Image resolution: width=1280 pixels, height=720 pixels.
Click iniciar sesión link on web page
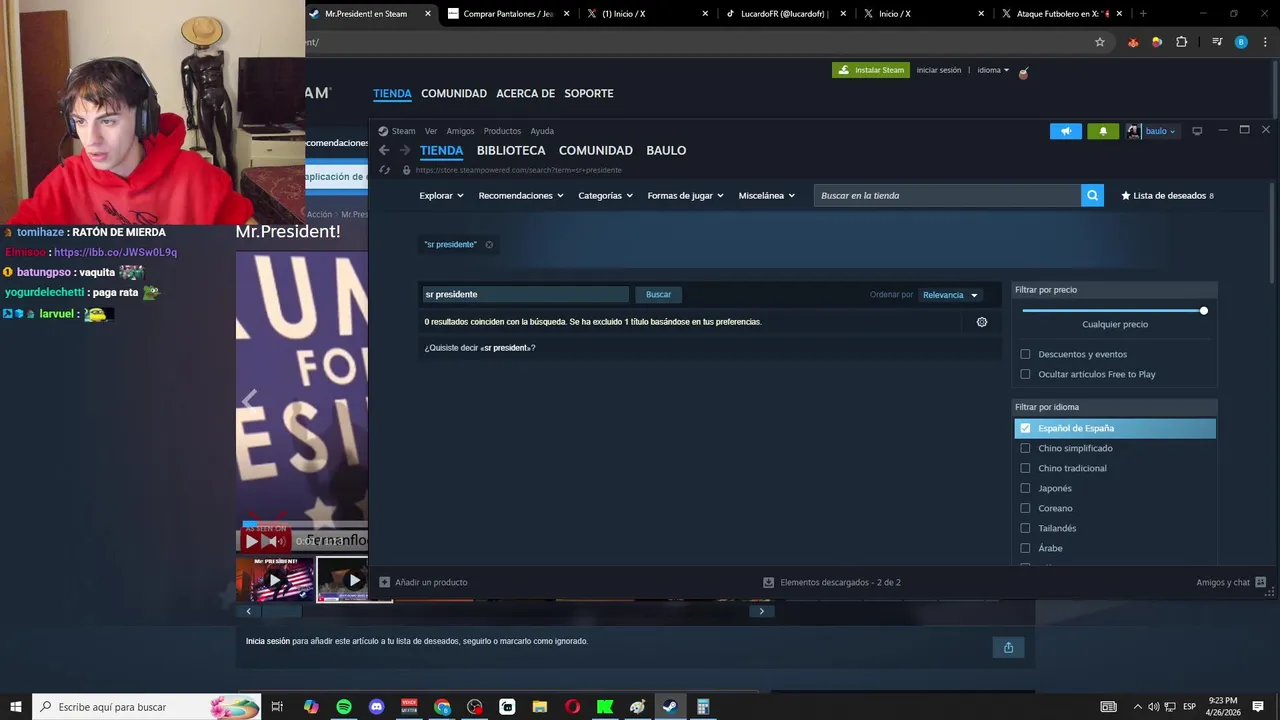point(939,70)
